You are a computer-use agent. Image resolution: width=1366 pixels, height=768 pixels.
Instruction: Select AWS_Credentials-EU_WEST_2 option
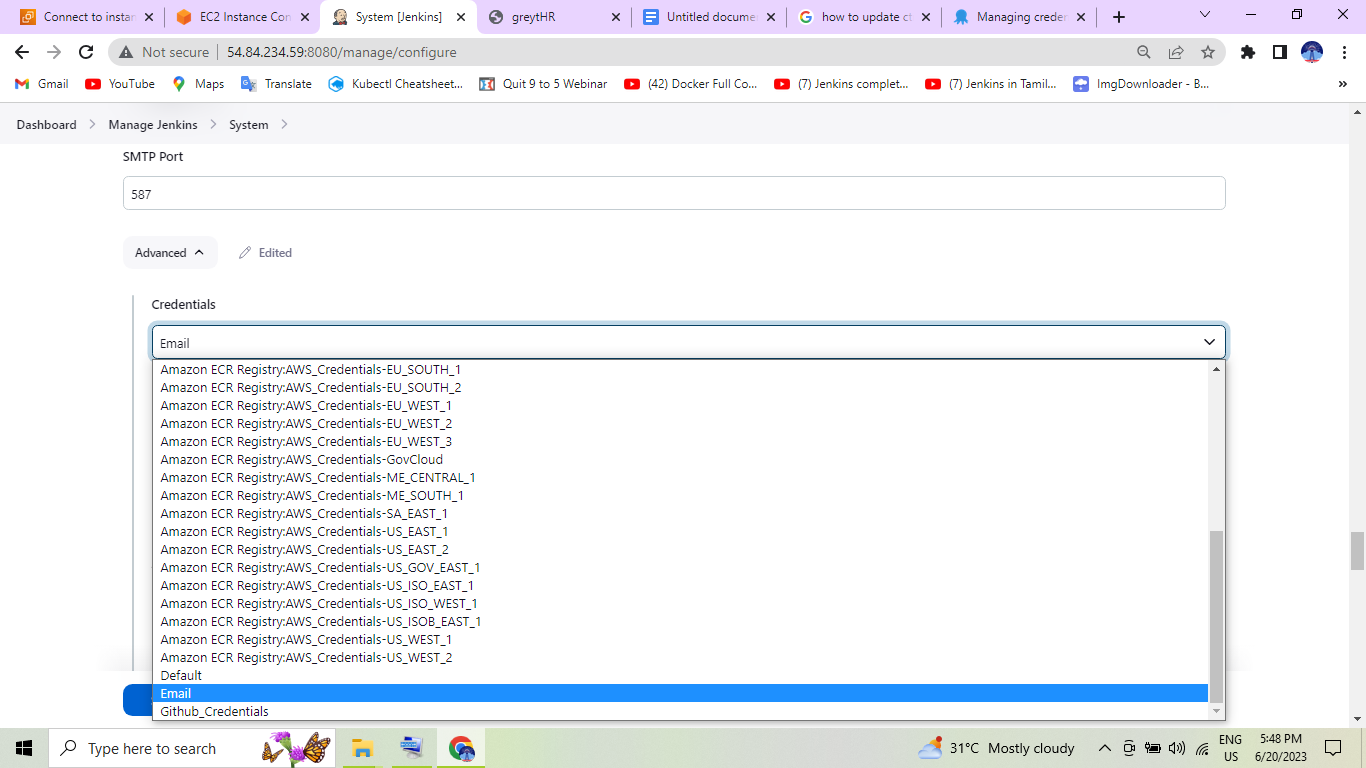pyautogui.click(x=680, y=424)
